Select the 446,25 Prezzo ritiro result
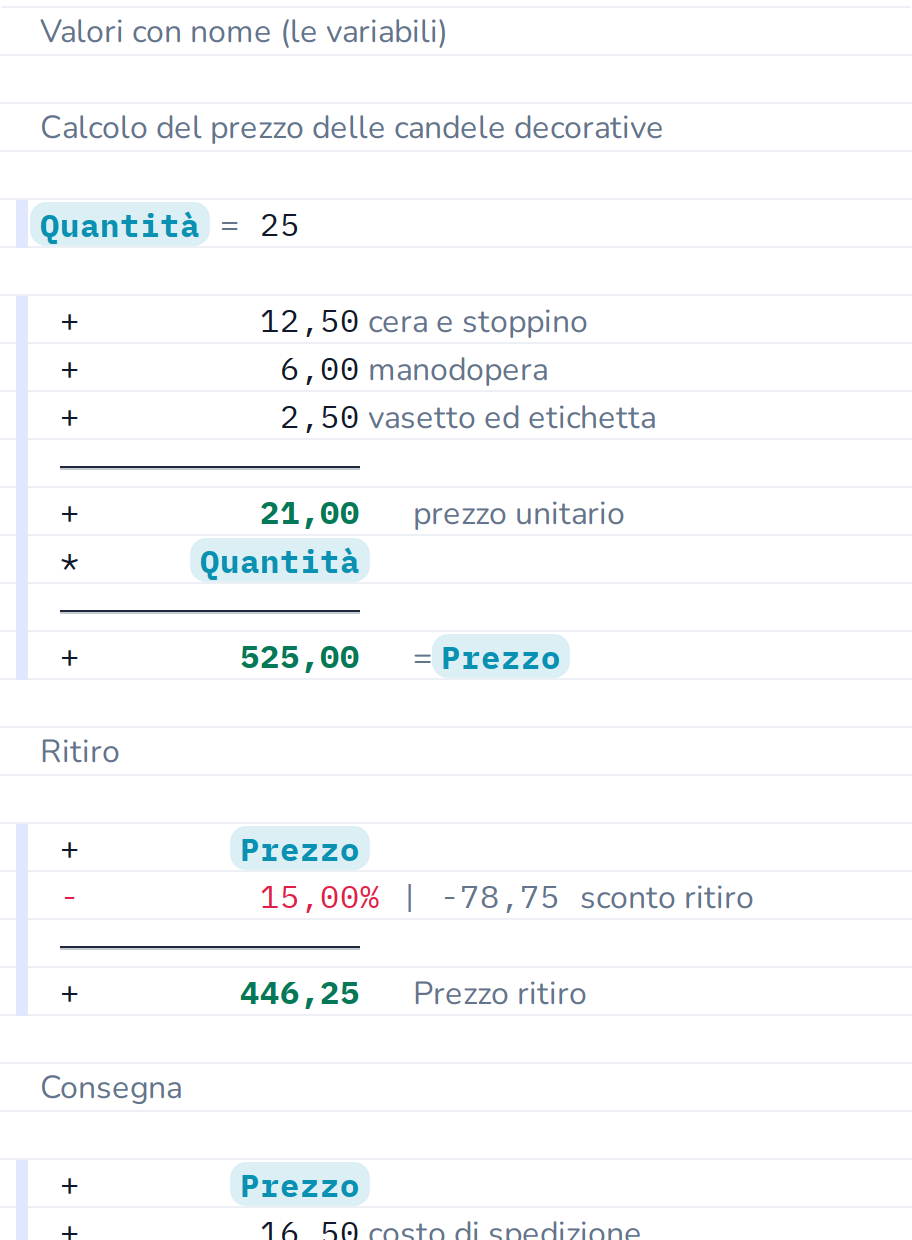This screenshot has height=1240, width=912. tap(299, 994)
